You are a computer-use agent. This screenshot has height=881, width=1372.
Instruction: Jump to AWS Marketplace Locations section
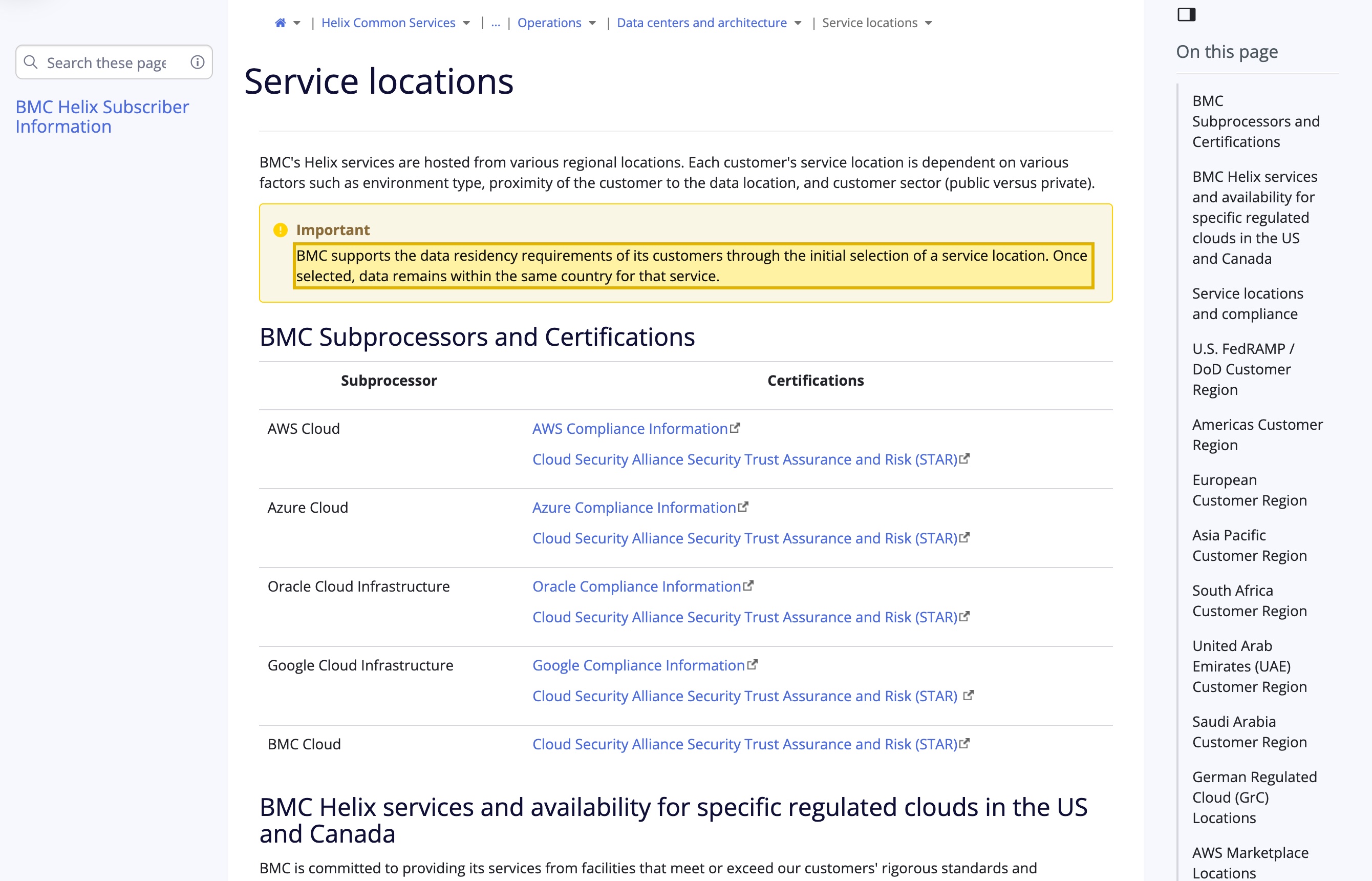(x=1250, y=863)
